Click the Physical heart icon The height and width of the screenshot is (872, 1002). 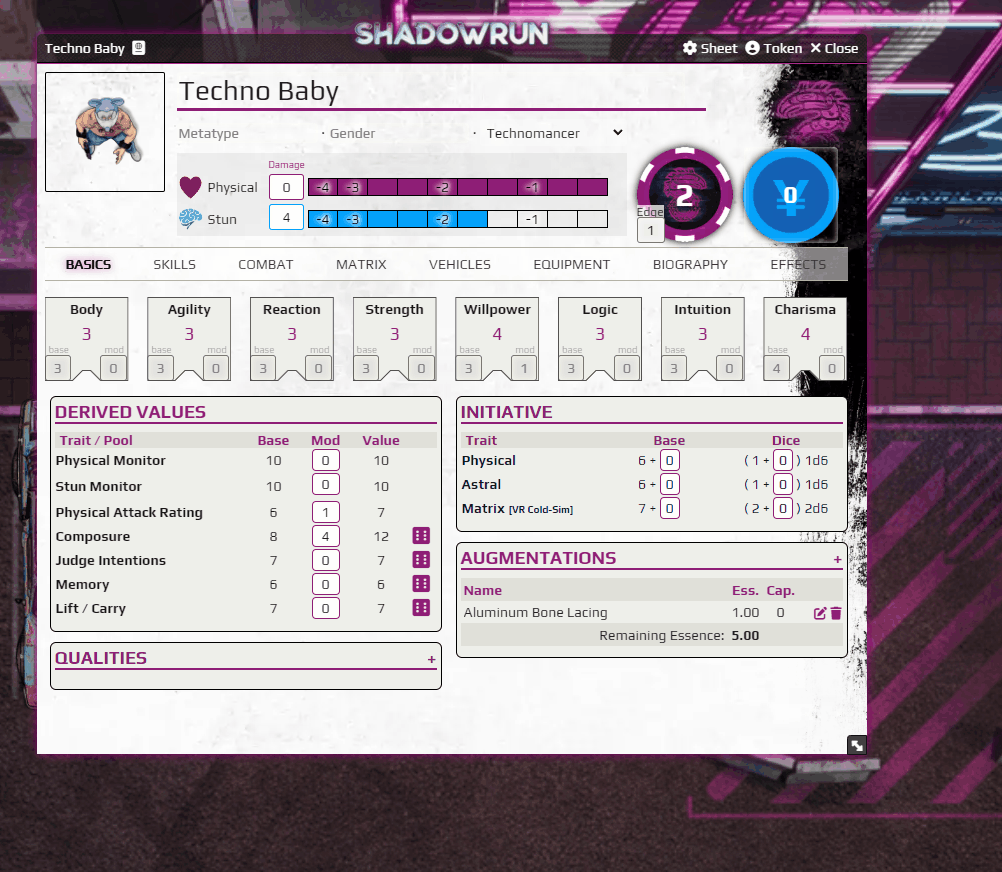190,187
